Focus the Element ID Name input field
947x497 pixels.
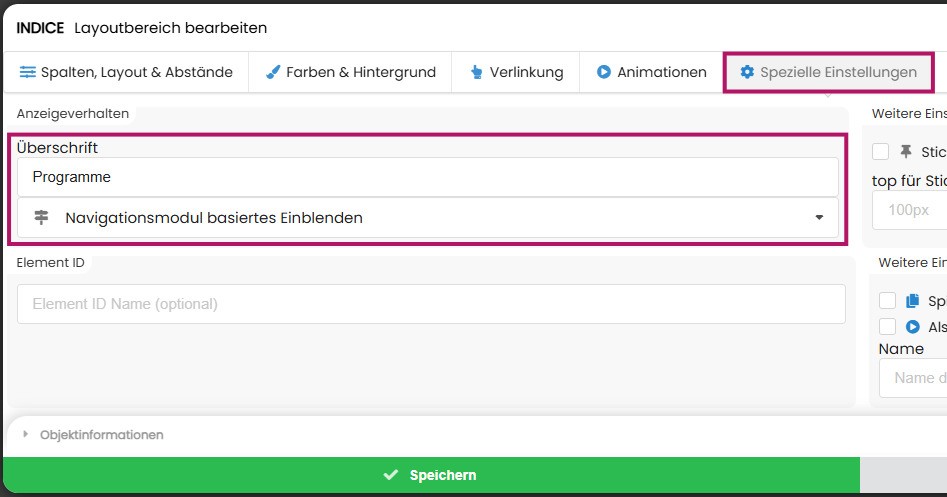click(431, 304)
